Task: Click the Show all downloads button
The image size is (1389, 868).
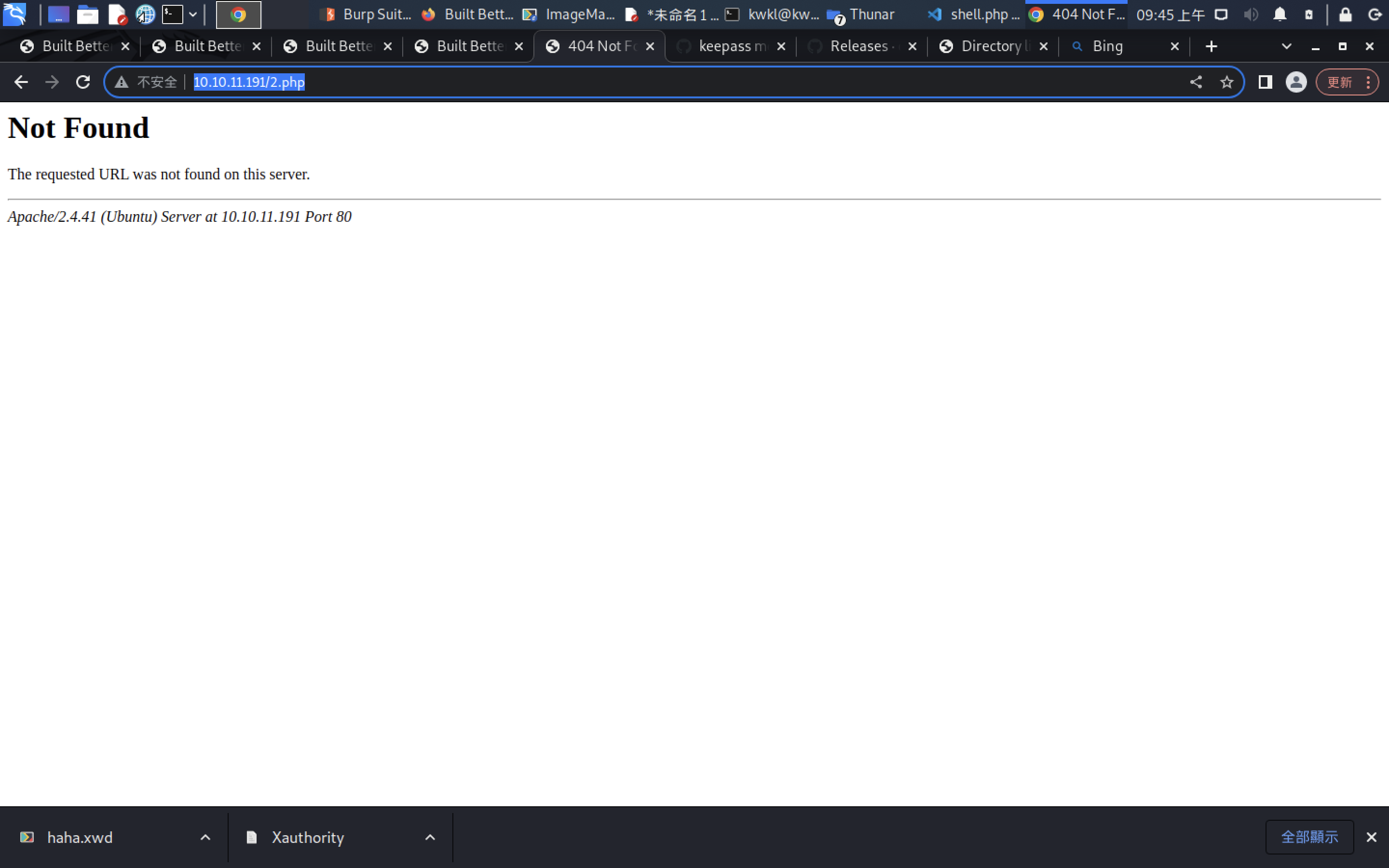Action: (1309, 837)
